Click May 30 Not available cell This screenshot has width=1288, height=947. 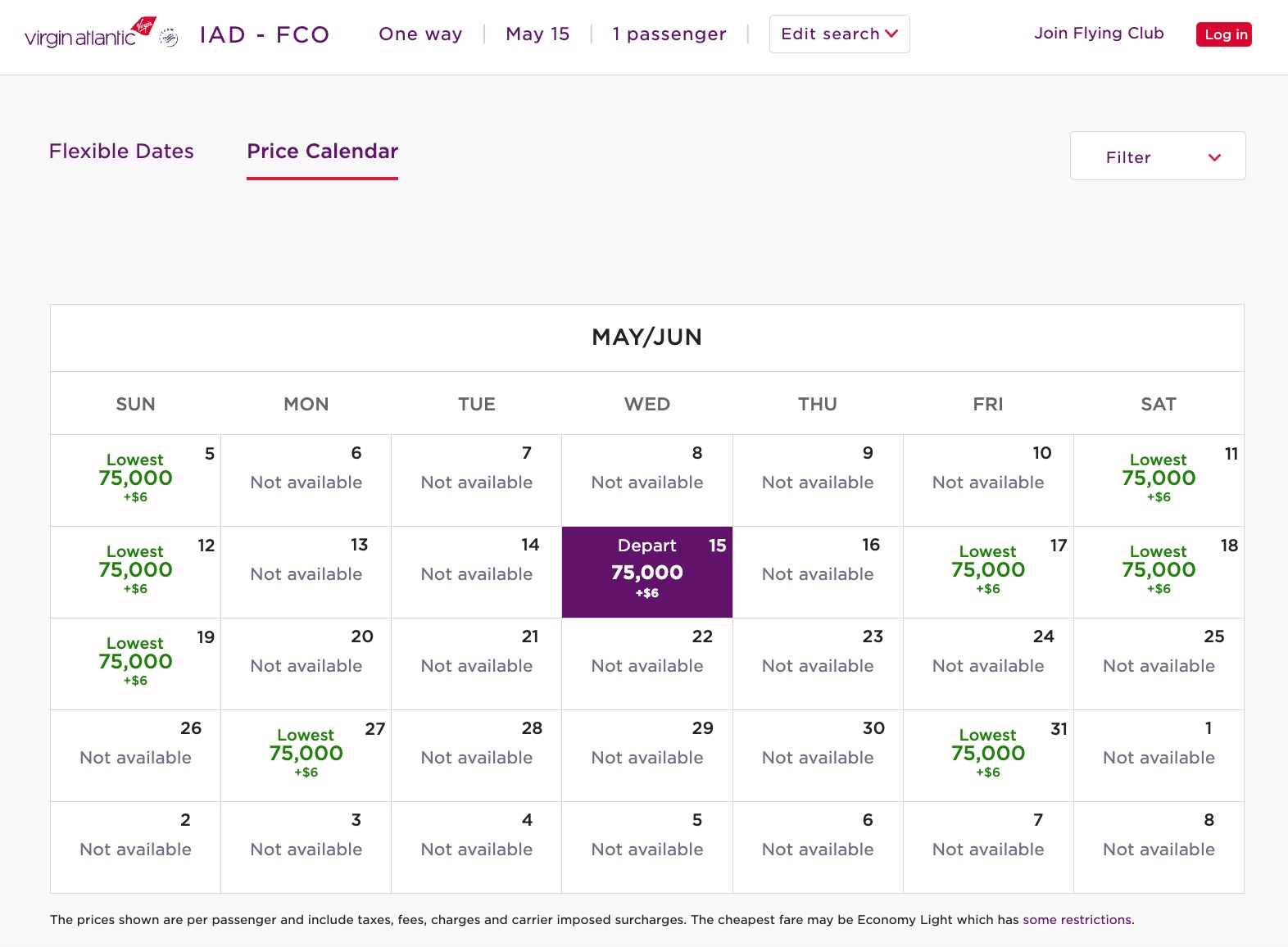click(x=818, y=756)
